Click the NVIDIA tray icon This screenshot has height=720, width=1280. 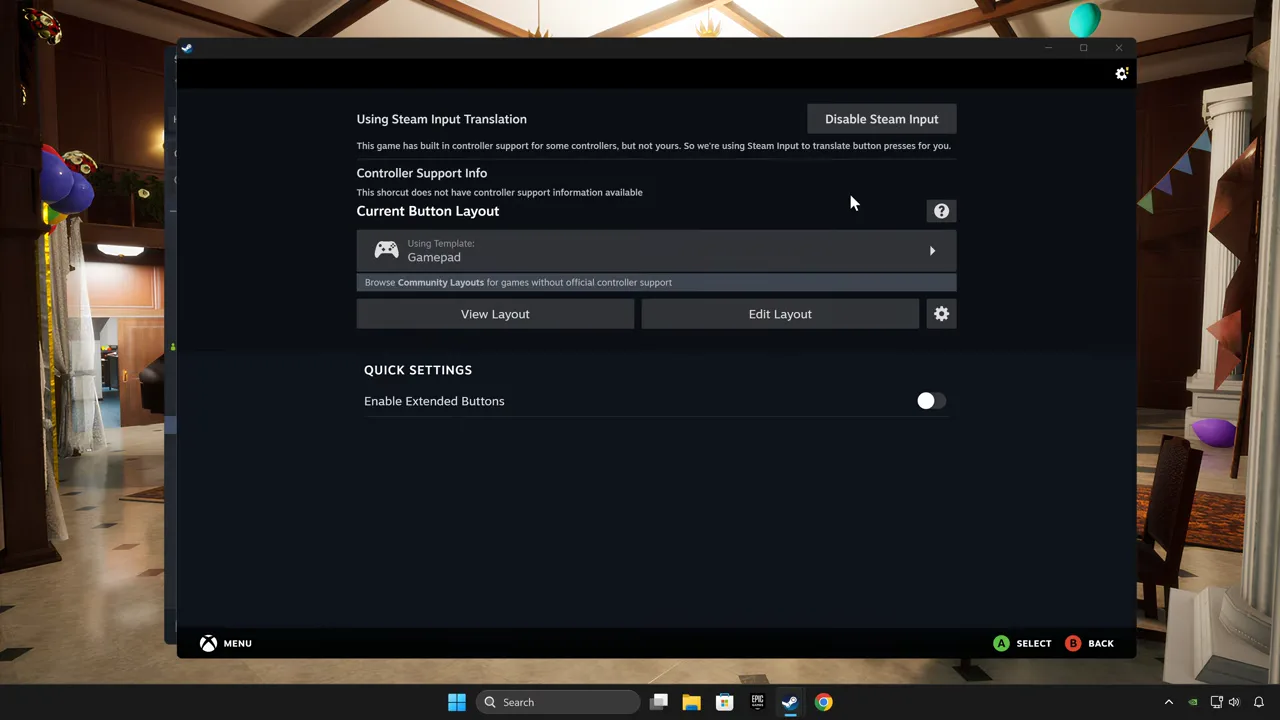[x=1192, y=702]
